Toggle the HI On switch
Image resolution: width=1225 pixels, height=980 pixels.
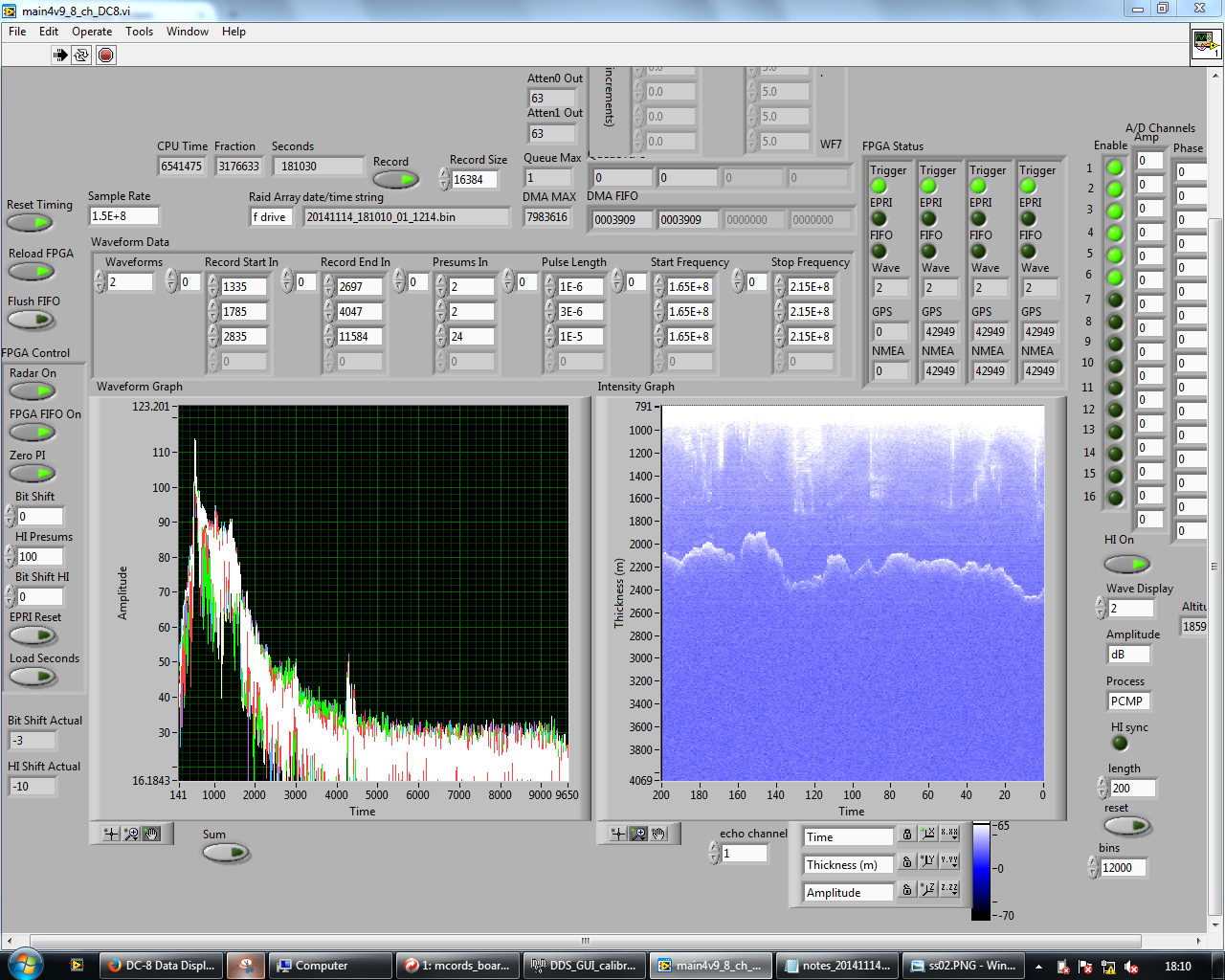[x=1126, y=564]
